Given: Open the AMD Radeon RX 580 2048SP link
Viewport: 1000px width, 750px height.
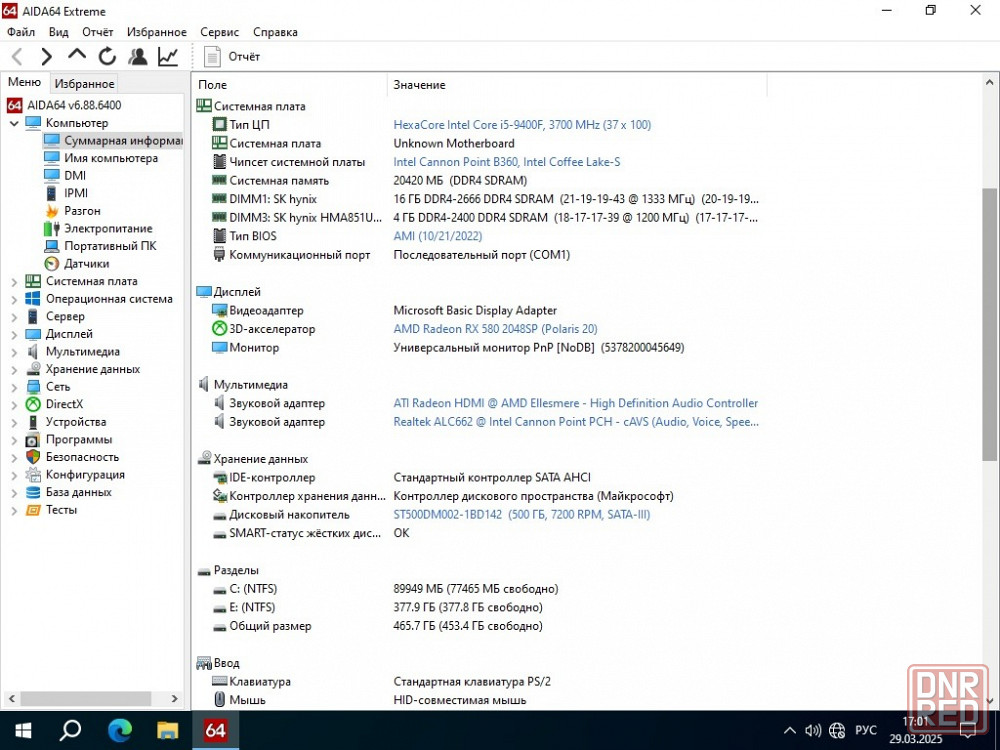Looking at the screenshot, I should tap(495, 329).
